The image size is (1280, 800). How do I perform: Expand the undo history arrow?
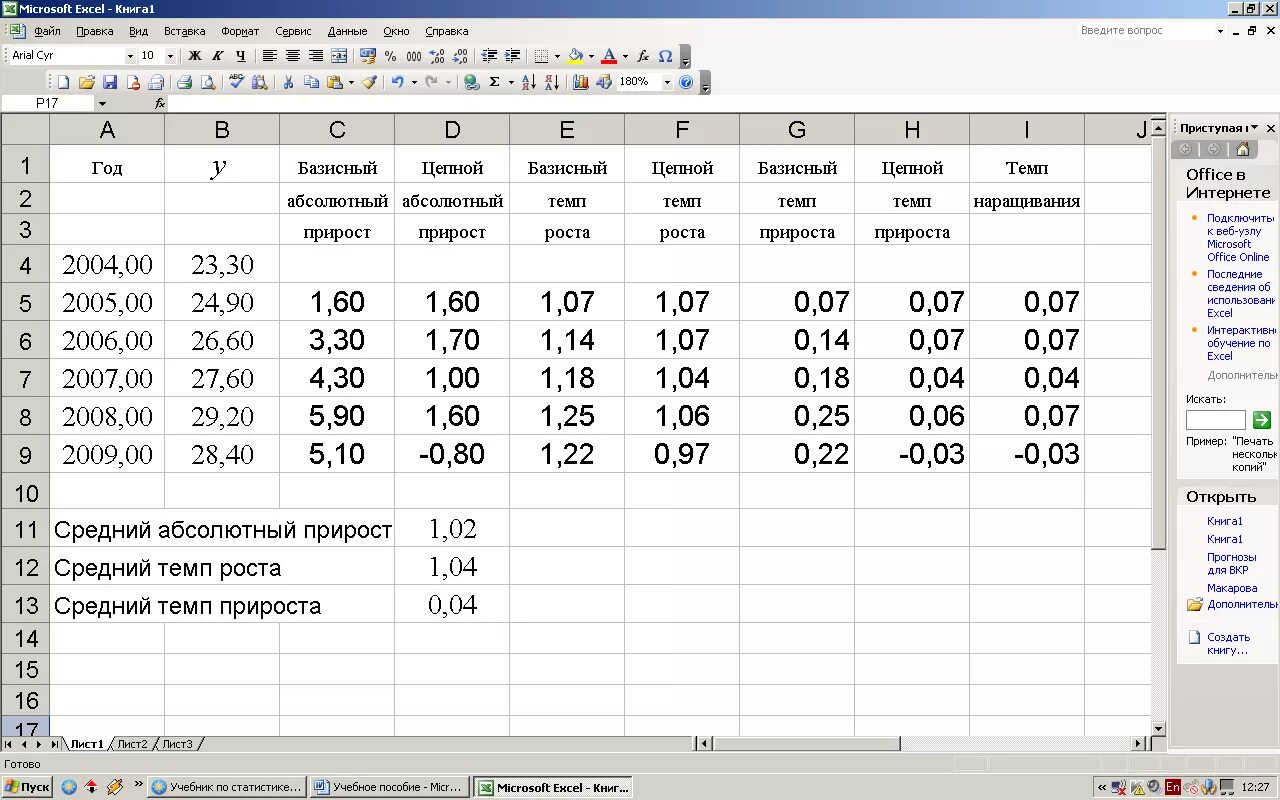[x=413, y=82]
